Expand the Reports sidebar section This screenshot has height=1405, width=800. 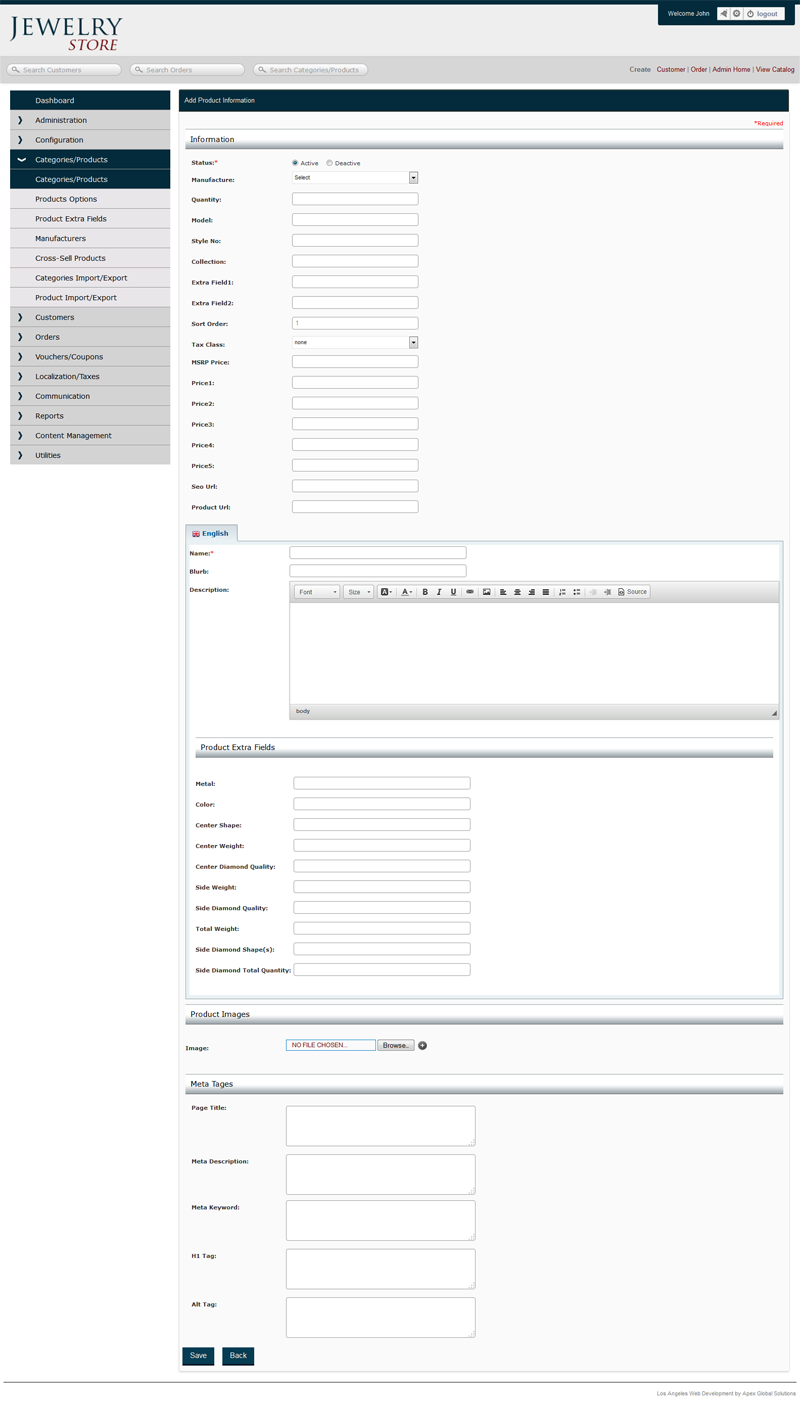point(90,416)
